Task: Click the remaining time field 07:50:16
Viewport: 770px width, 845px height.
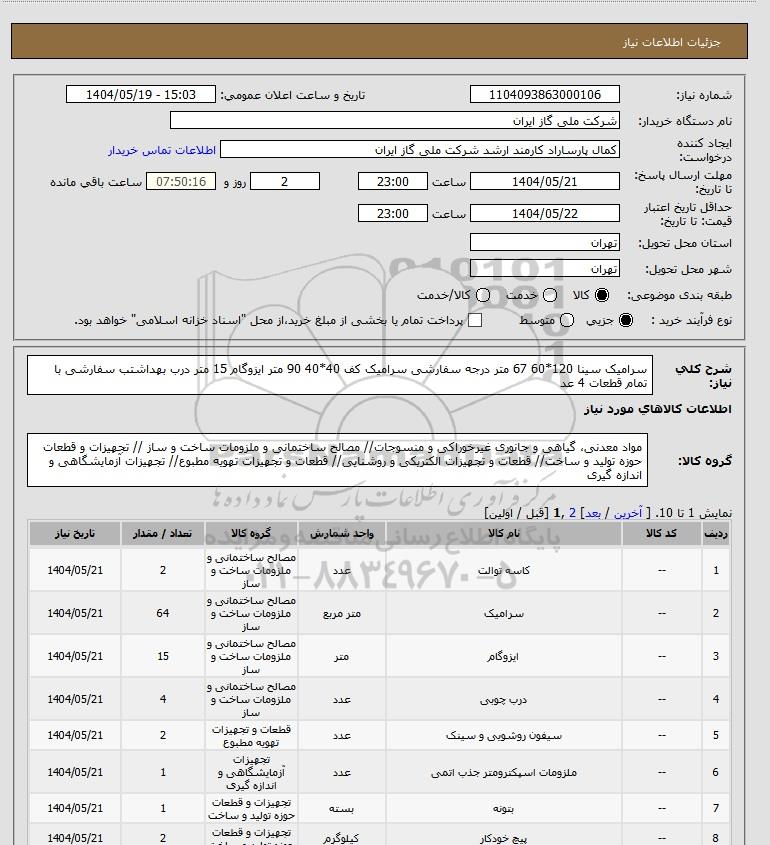Action: point(181,181)
